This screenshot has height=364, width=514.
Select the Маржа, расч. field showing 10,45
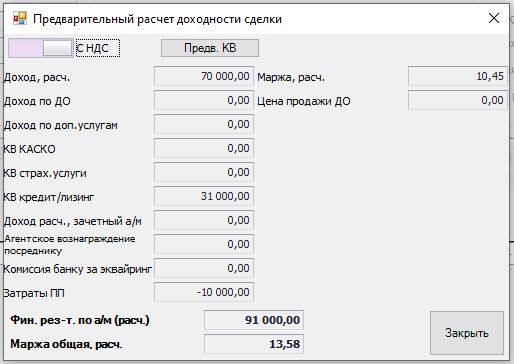pos(458,76)
